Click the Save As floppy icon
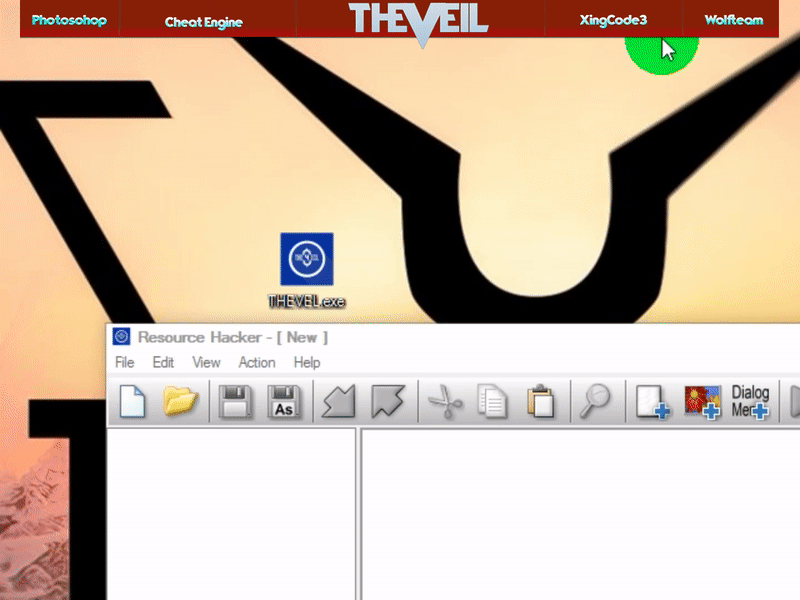This screenshot has height=600, width=800. click(x=284, y=402)
